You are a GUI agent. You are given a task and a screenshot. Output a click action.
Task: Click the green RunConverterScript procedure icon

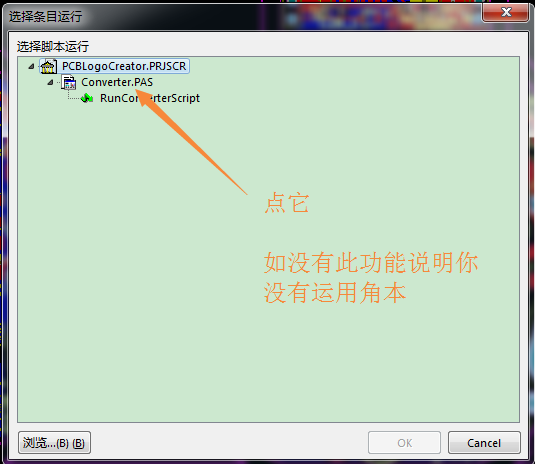87,98
